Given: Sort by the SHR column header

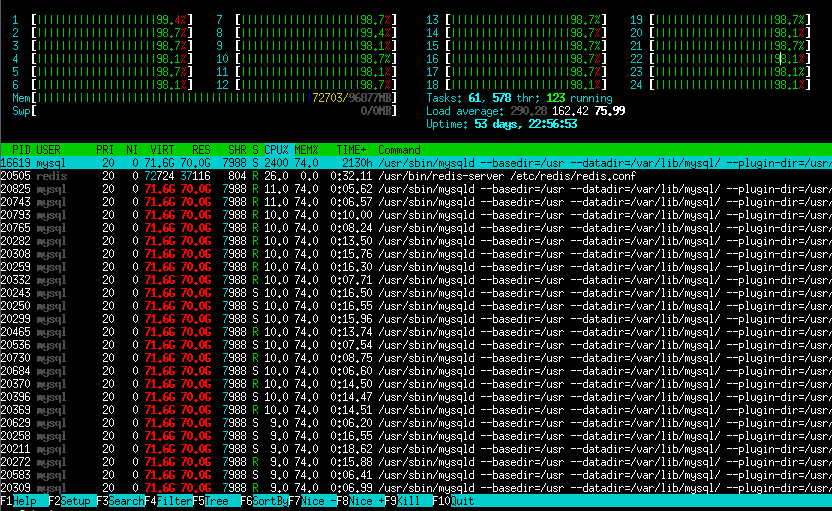Looking at the screenshot, I should click(237, 150).
